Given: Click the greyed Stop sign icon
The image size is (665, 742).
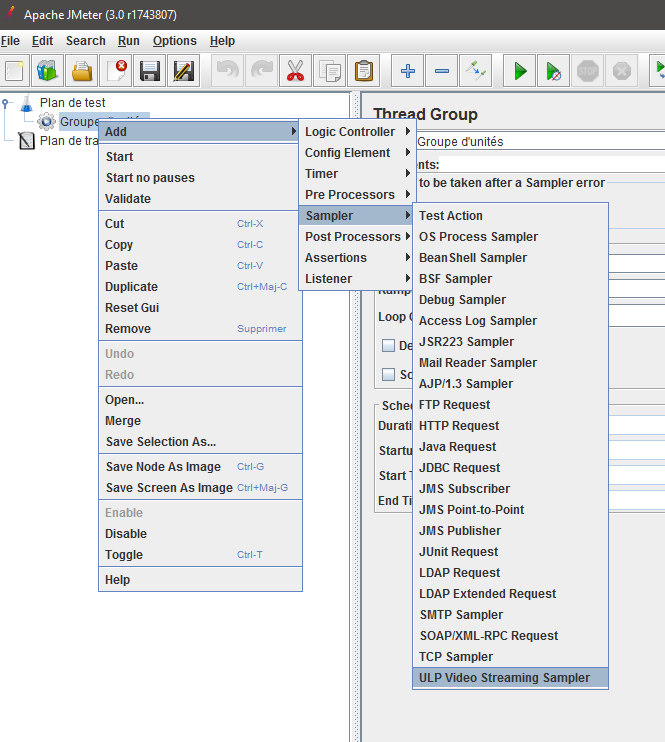Looking at the screenshot, I should coord(588,71).
